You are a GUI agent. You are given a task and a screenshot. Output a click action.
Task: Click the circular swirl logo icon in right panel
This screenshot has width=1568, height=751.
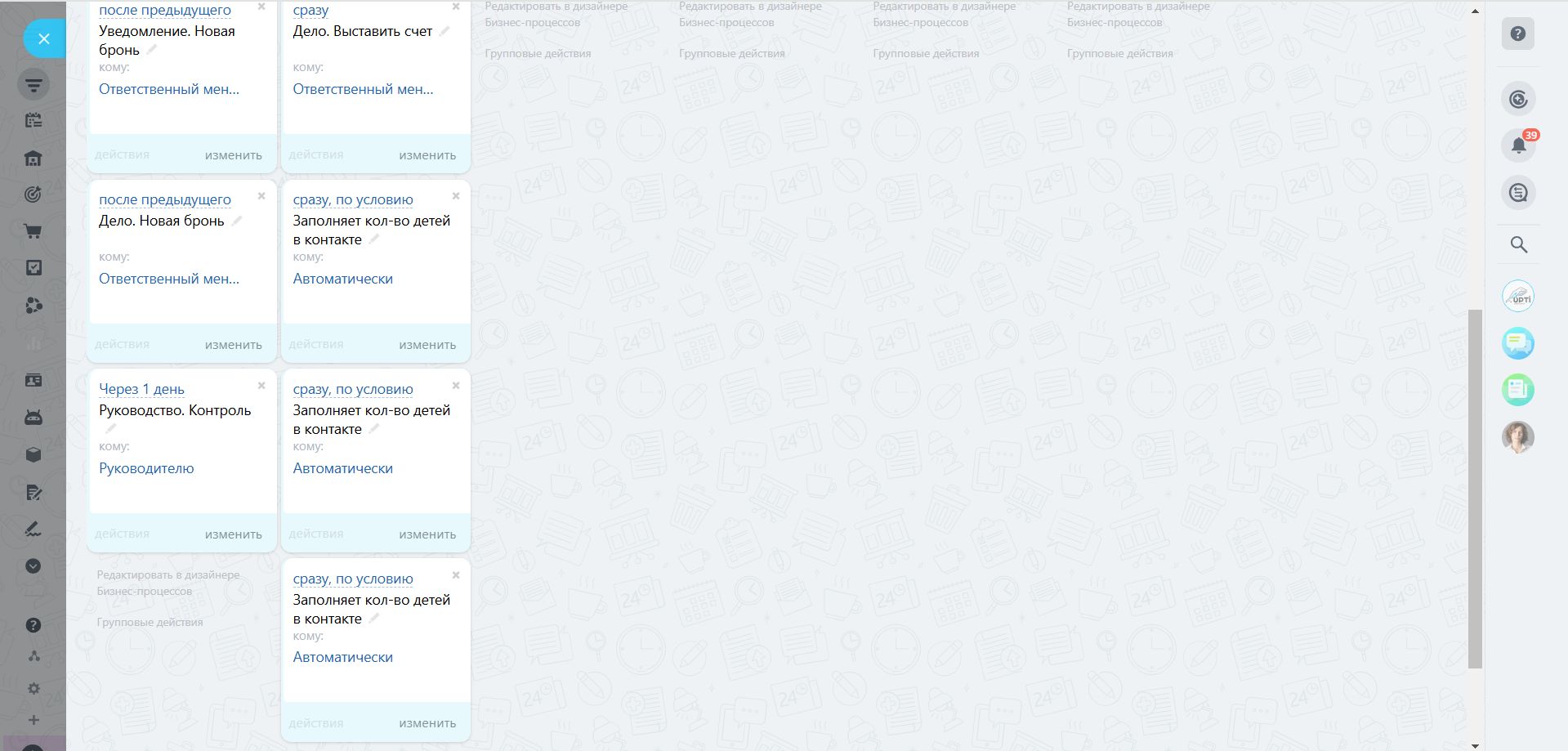1519,99
